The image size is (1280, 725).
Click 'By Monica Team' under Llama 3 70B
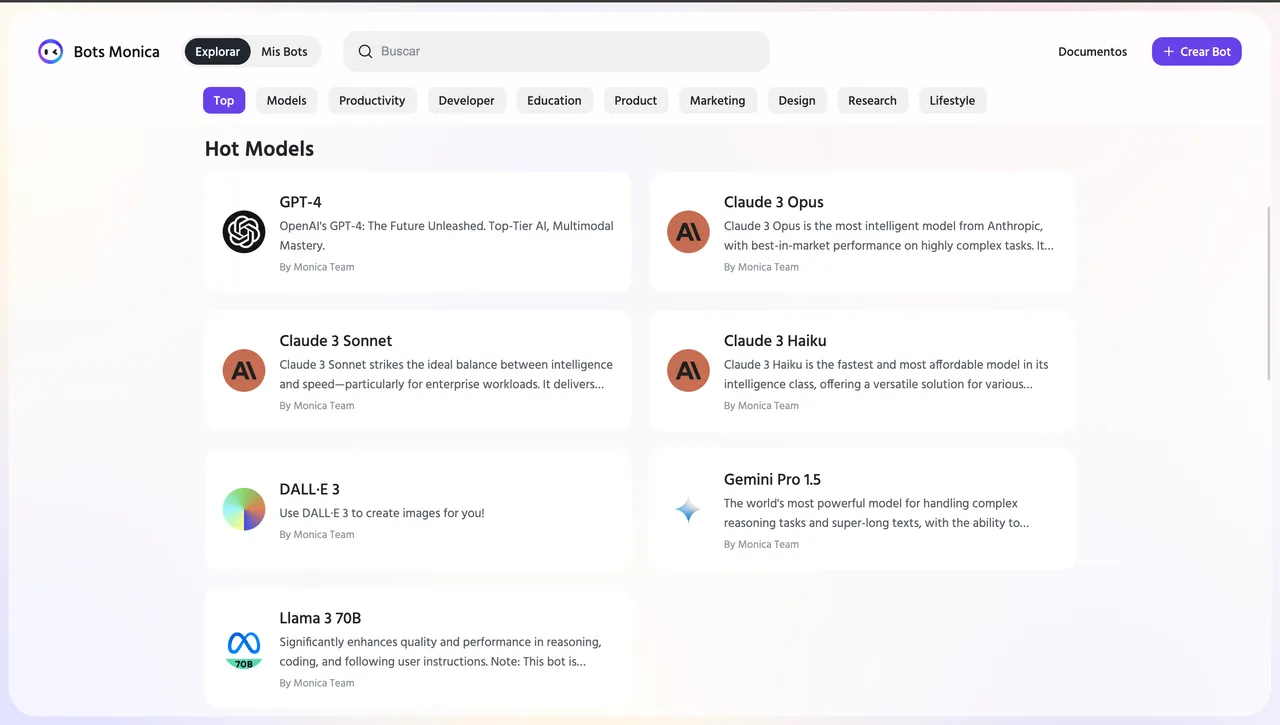pyautogui.click(x=317, y=683)
